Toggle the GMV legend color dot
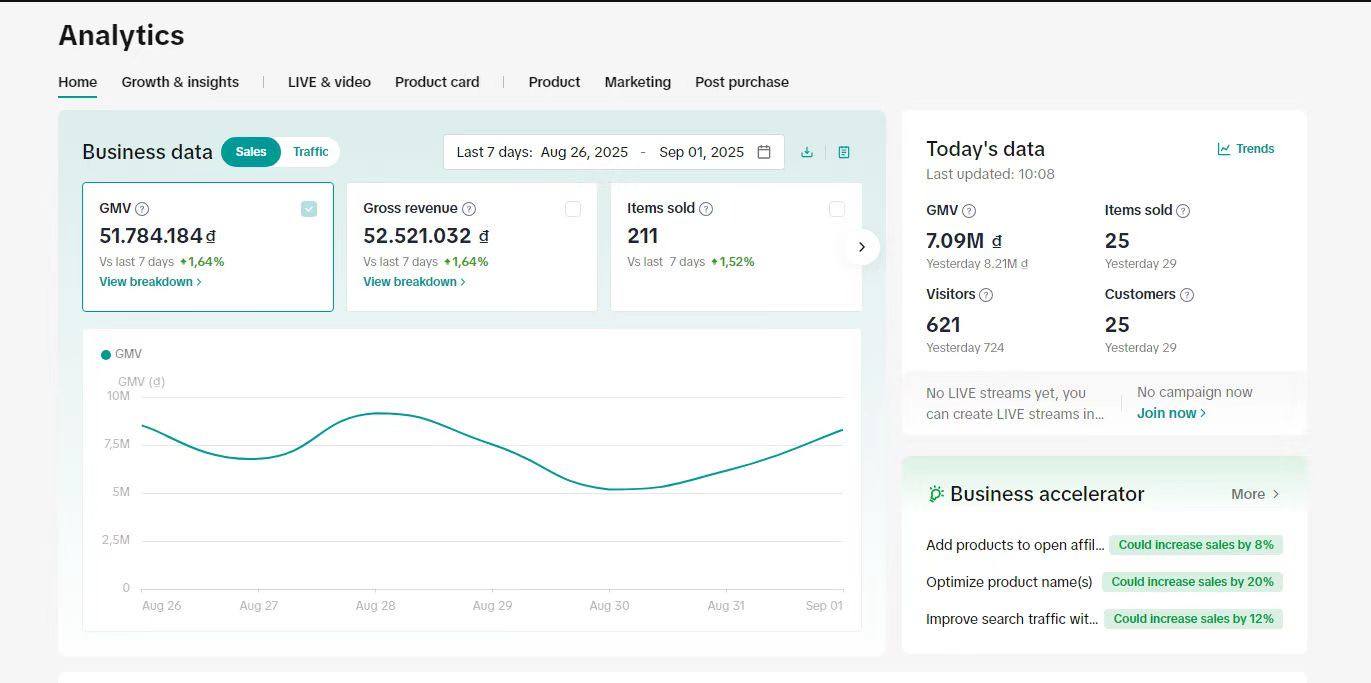The image size is (1371, 683). pyautogui.click(x=106, y=354)
